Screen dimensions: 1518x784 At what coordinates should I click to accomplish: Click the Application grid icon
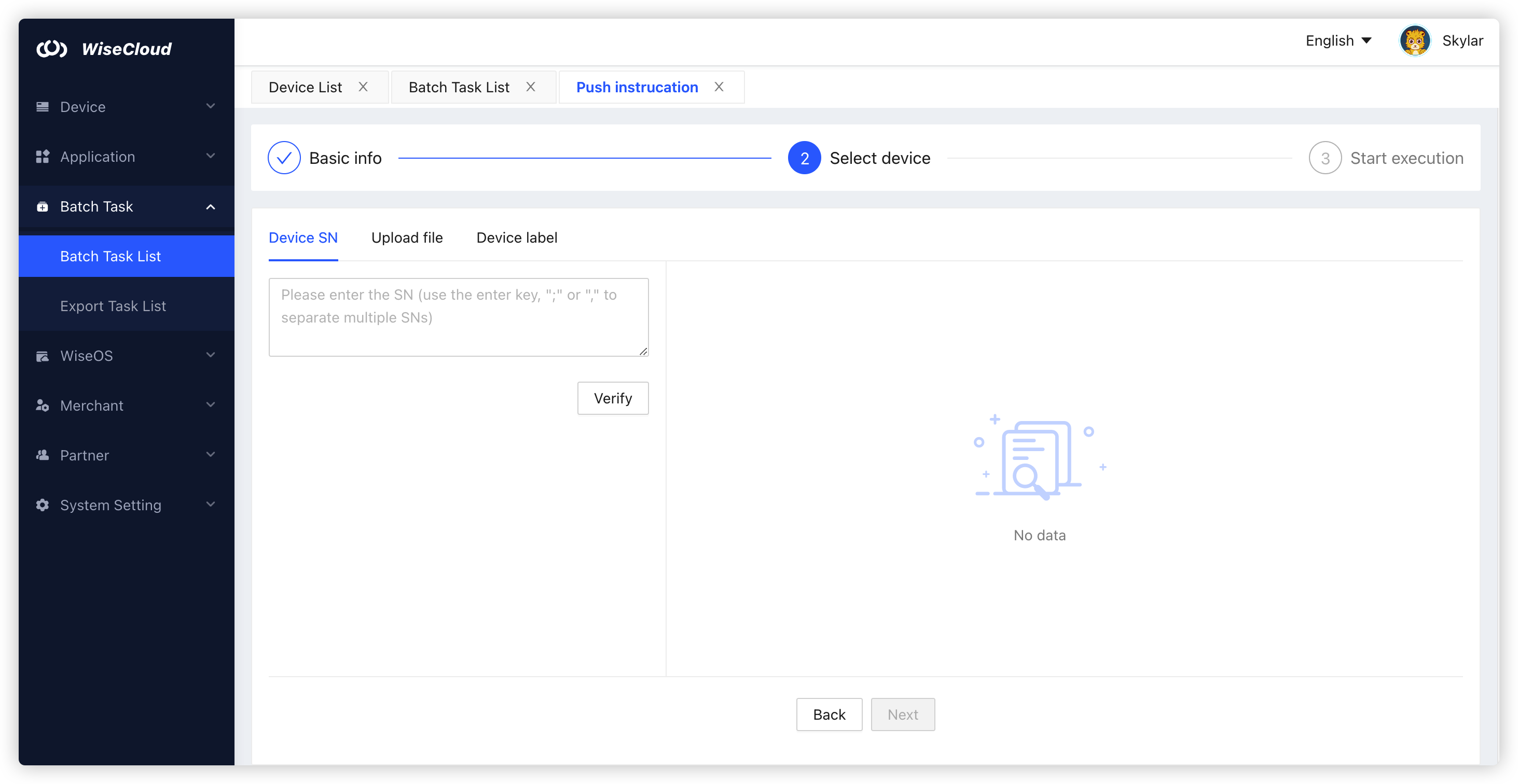43,157
